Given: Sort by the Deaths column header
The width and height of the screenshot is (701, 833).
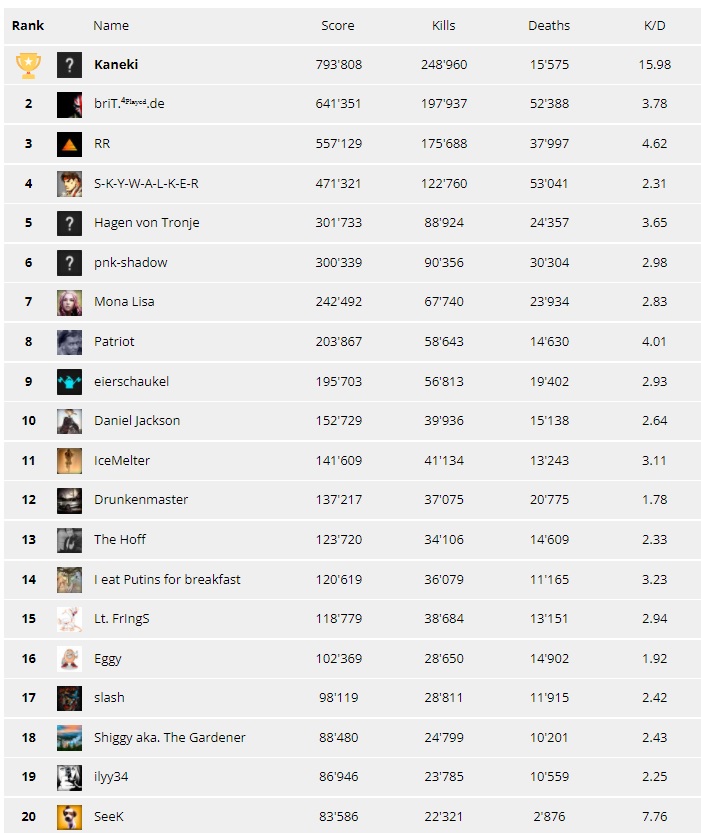Looking at the screenshot, I should pos(549,26).
